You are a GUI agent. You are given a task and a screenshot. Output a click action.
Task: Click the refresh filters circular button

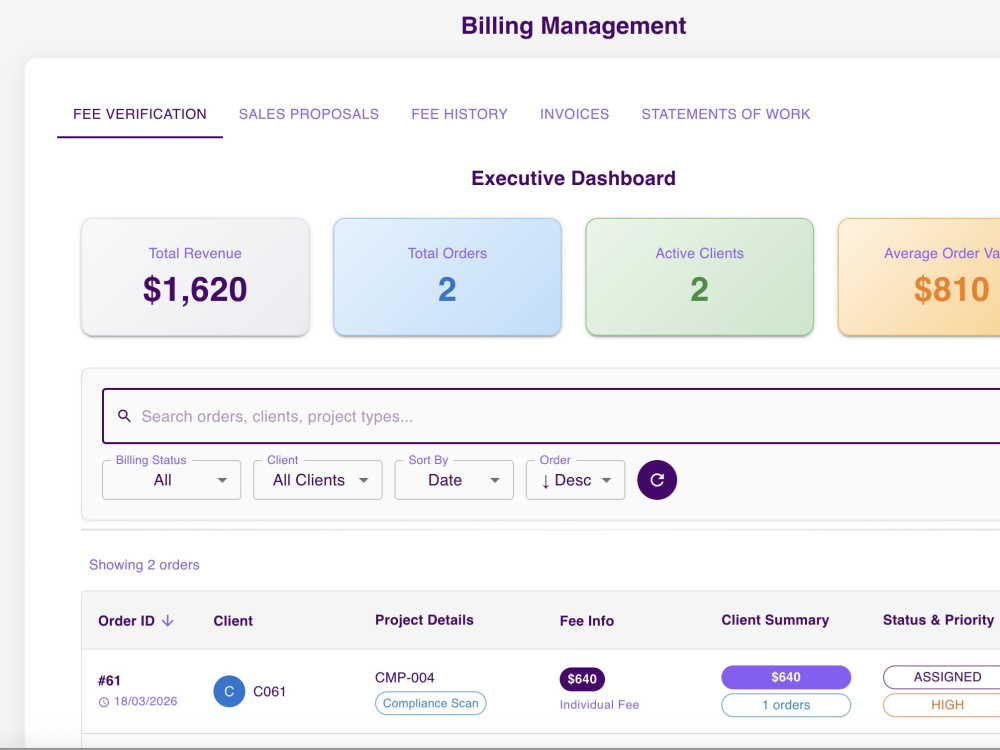click(657, 480)
